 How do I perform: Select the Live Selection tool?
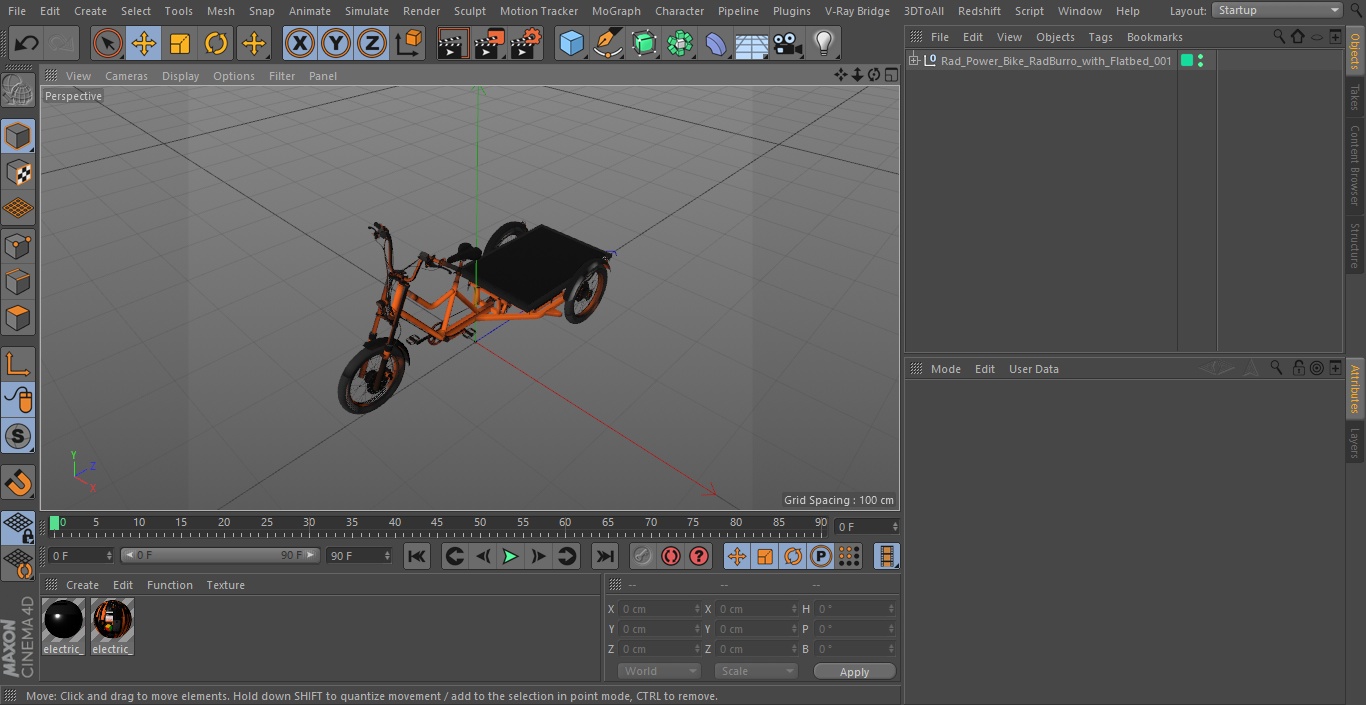click(x=108, y=44)
